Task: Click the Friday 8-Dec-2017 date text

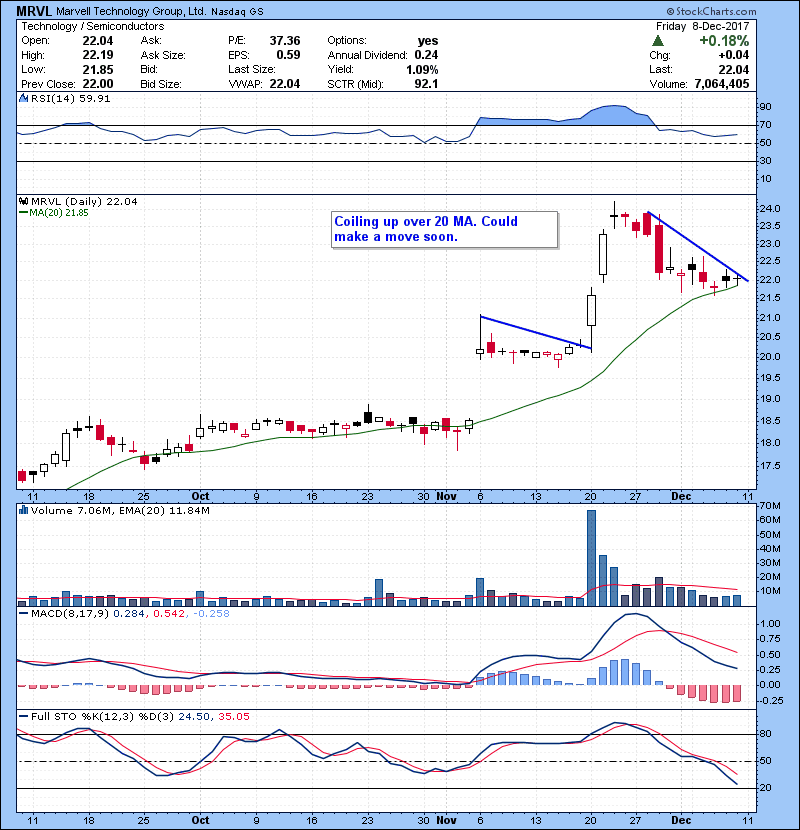Action: click(x=702, y=26)
